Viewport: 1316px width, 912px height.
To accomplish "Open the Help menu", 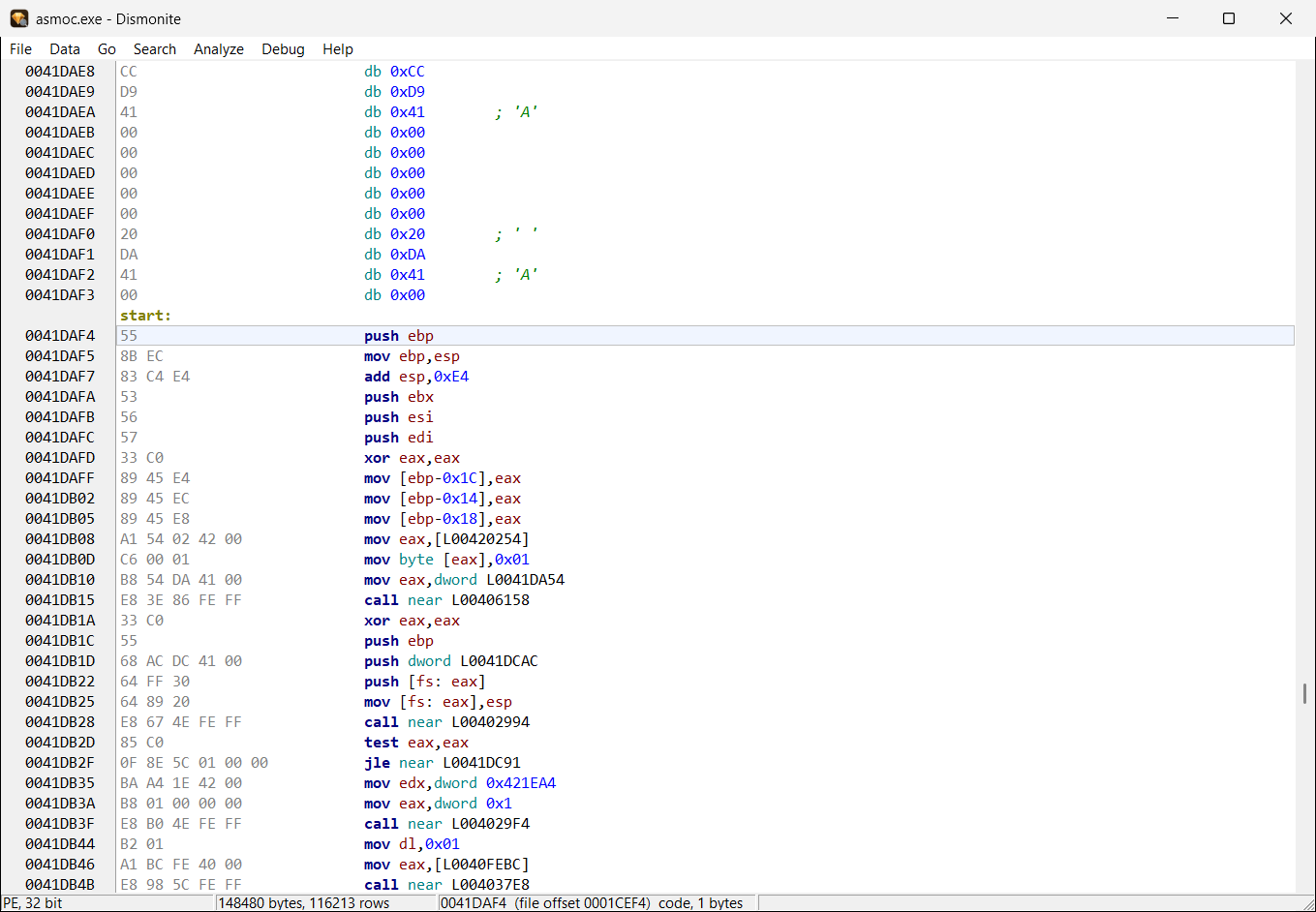I will tap(338, 49).
